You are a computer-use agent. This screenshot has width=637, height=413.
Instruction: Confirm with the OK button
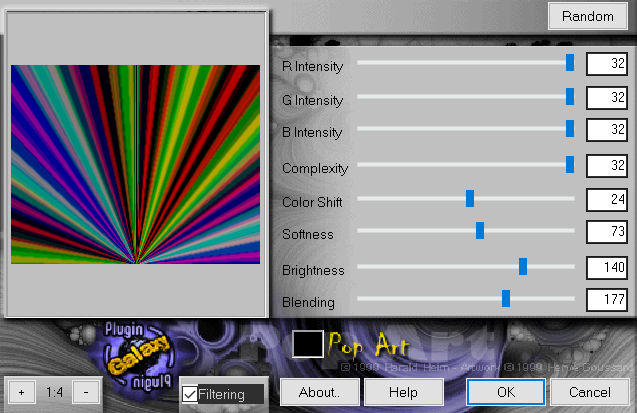coord(505,392)
